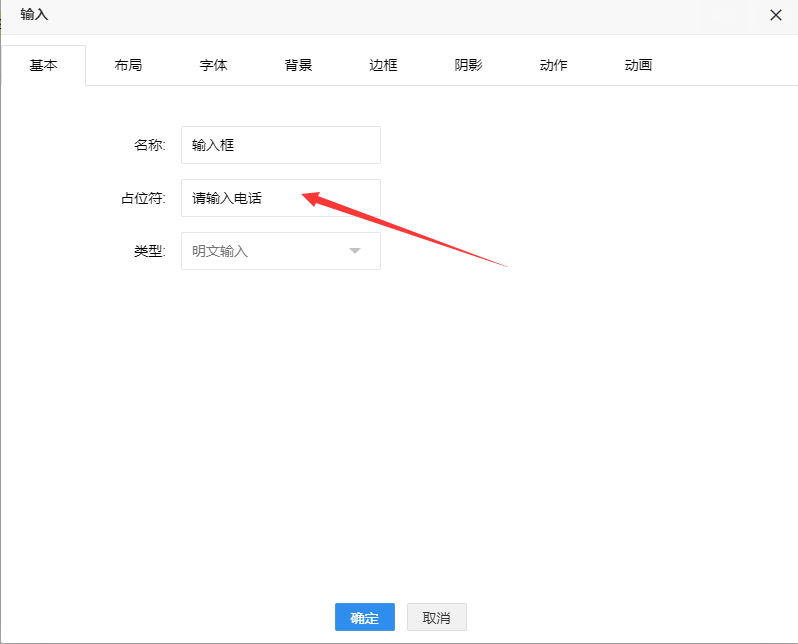
Task: Go to the 背景 tab
Action: (x=298, y=65)
